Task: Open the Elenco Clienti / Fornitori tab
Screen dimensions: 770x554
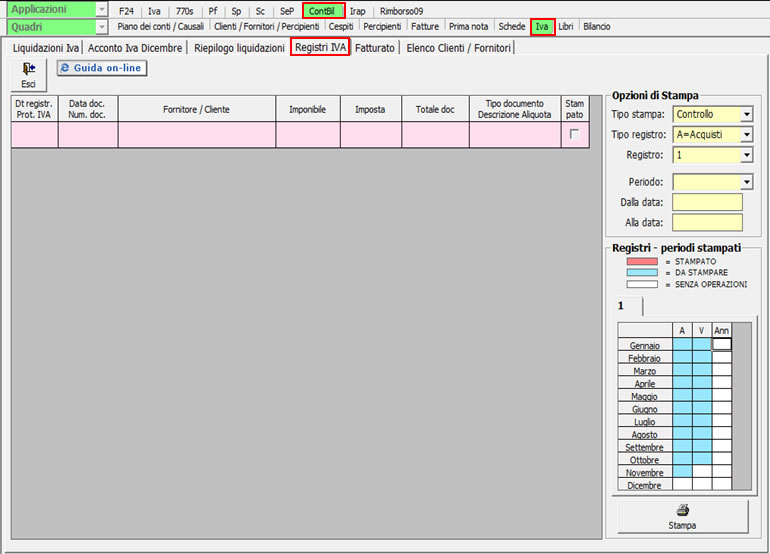Action: (x=458, y=47)
